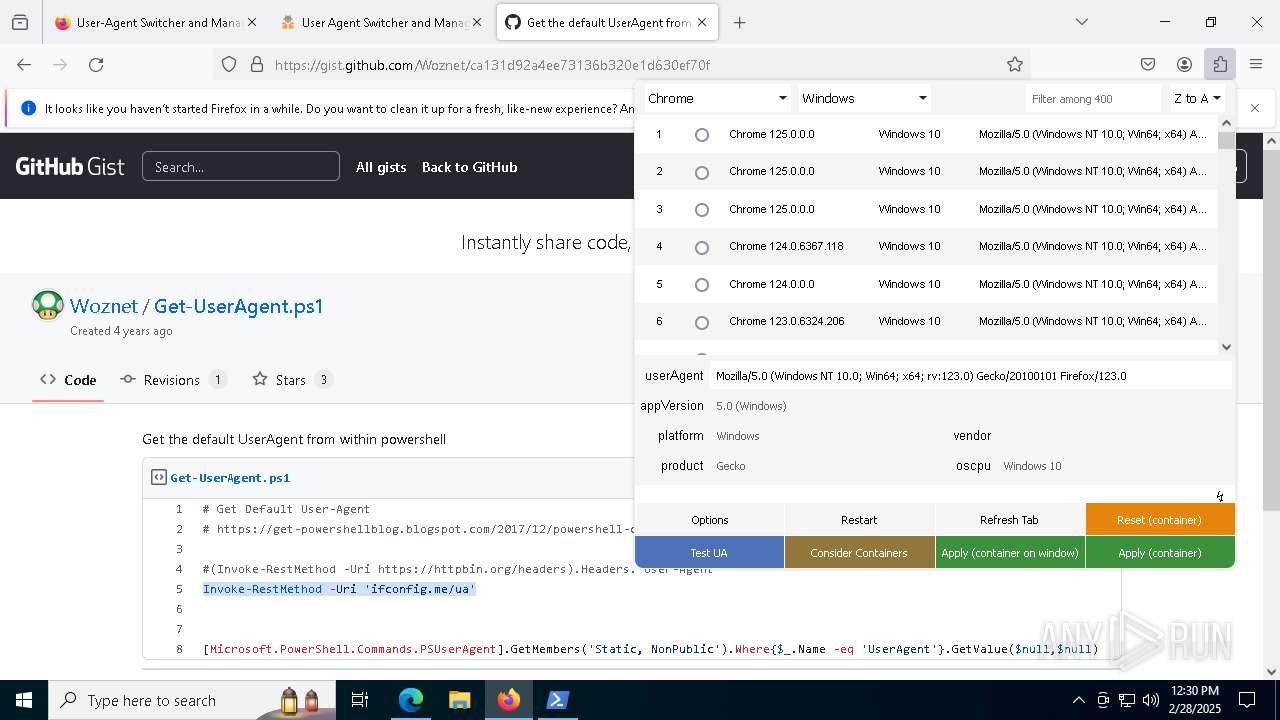Click the orange Reset (container) button
The image size is (1280, 720).
tap(1160, 520)
